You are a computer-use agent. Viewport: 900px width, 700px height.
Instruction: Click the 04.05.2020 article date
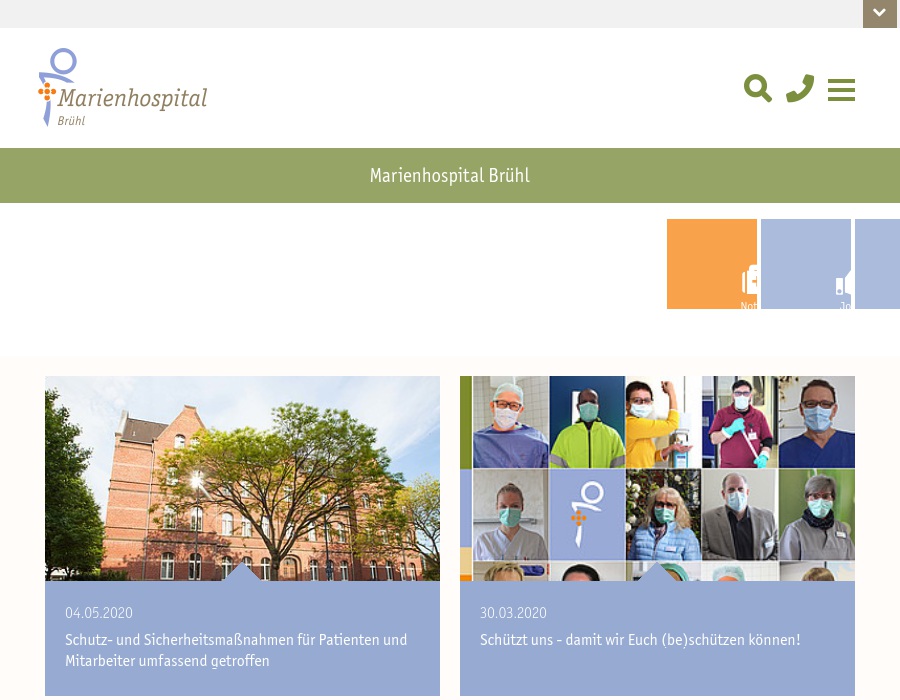click(99, 613)
